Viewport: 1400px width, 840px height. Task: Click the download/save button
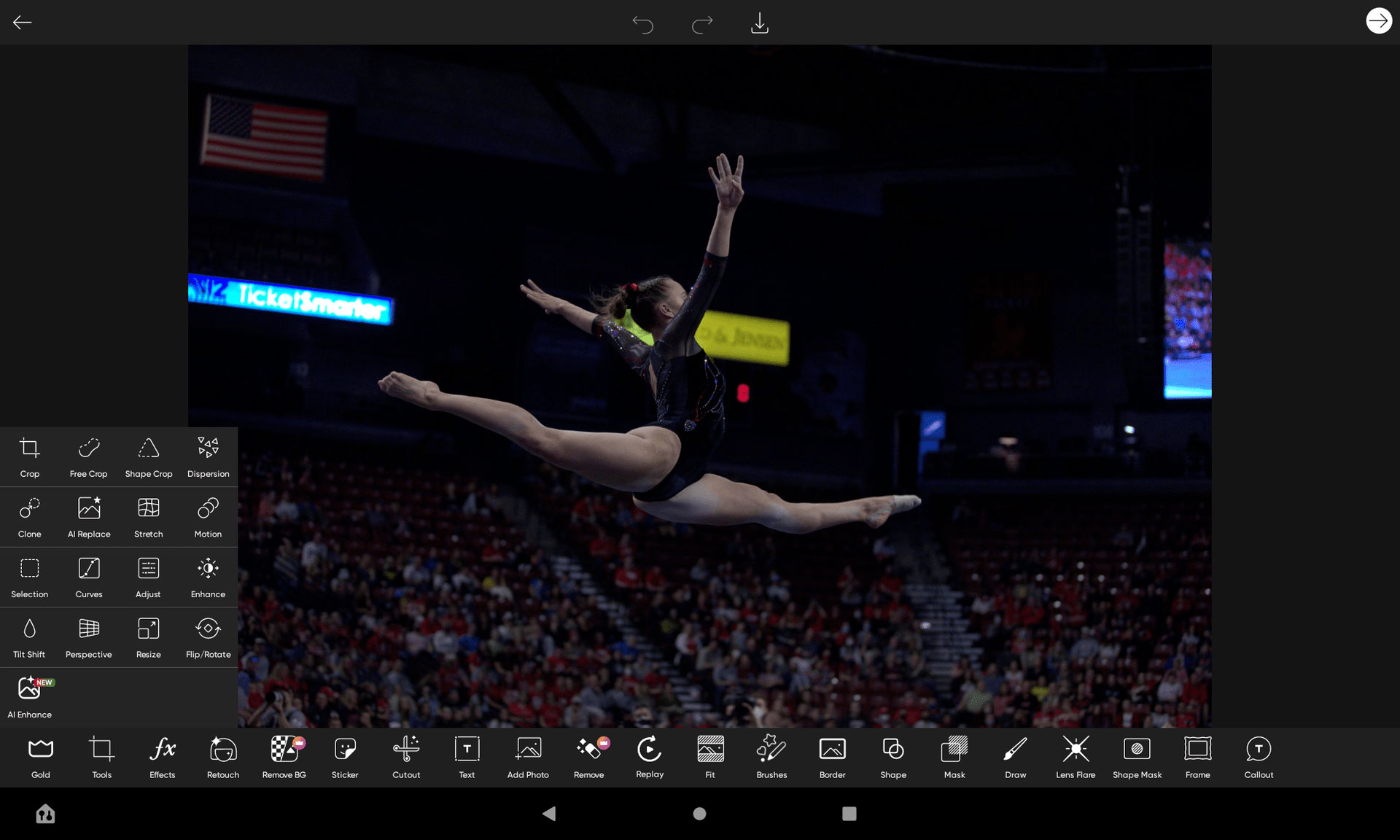tap(760, 22)
